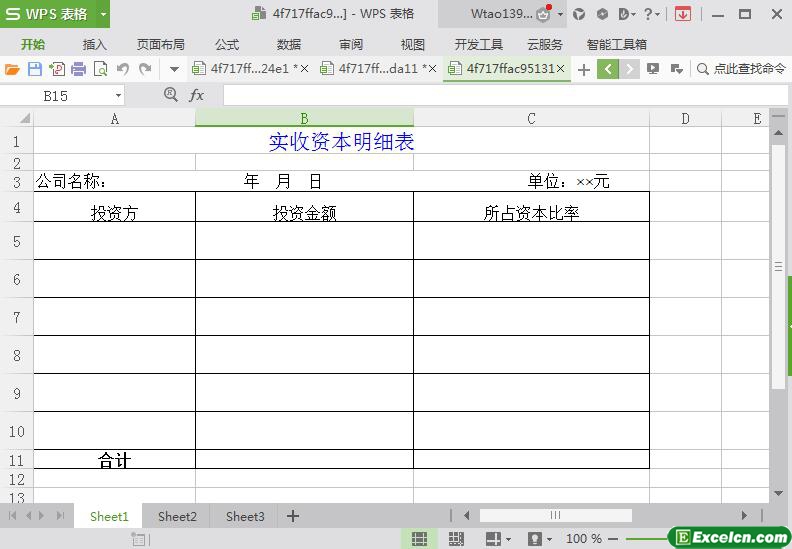The height and width of the screenshot is (549, 792).
Task: Click the Select All corner triangle
Action: [x=24, y=119]
